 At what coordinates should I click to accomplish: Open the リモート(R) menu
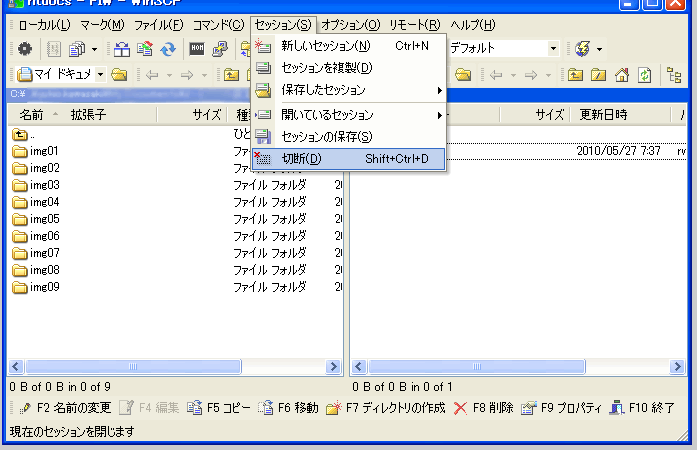[415, 25]
